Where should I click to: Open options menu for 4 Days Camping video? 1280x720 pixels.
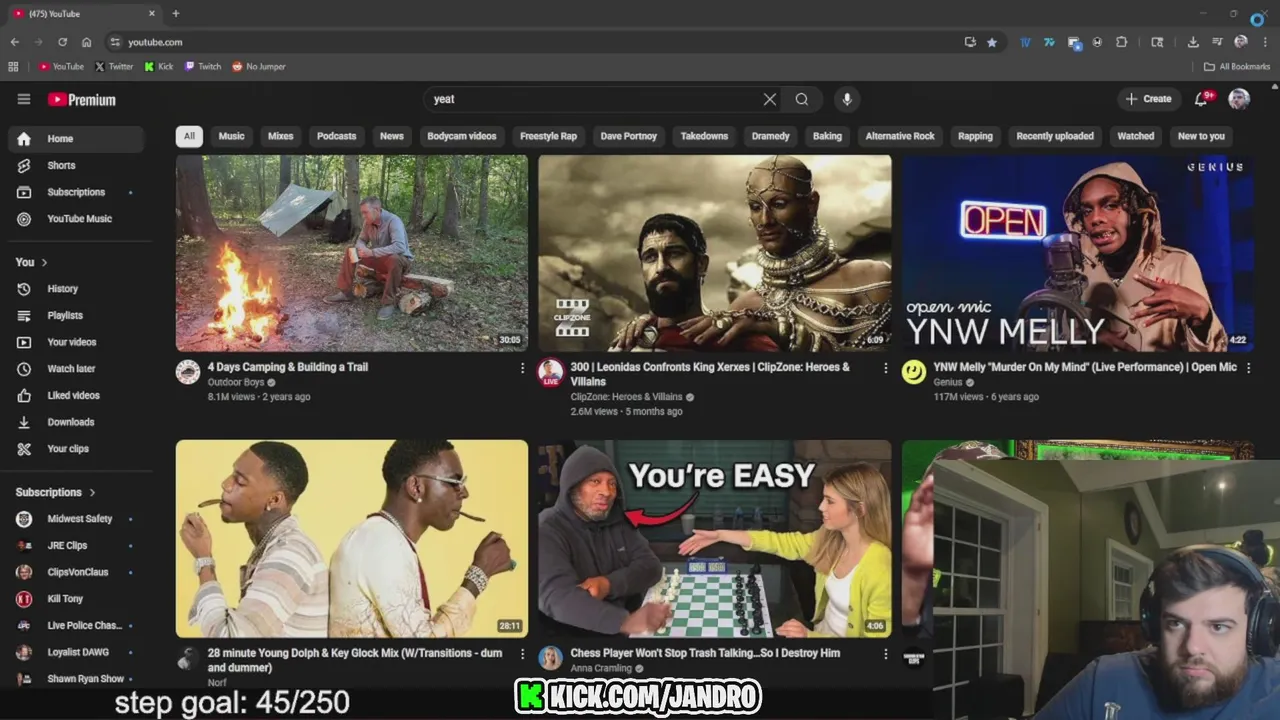(522, 368)
